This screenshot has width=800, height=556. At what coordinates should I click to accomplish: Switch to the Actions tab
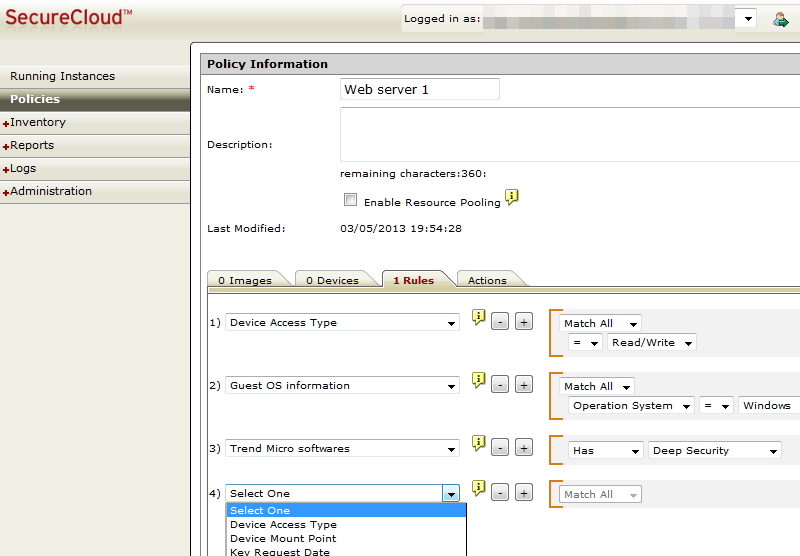pyautogui.click(x=487, y=280)
